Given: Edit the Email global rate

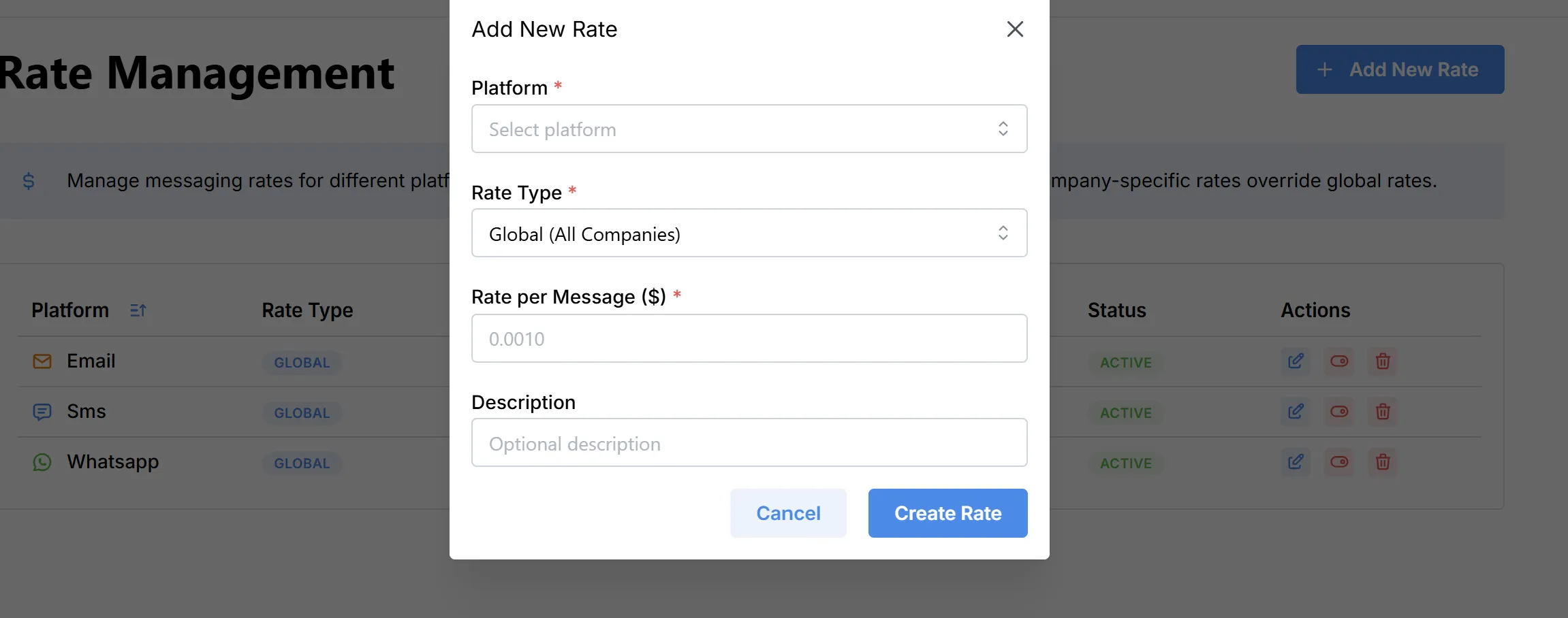Looking at the screenshot, I should click(1296, 361).
